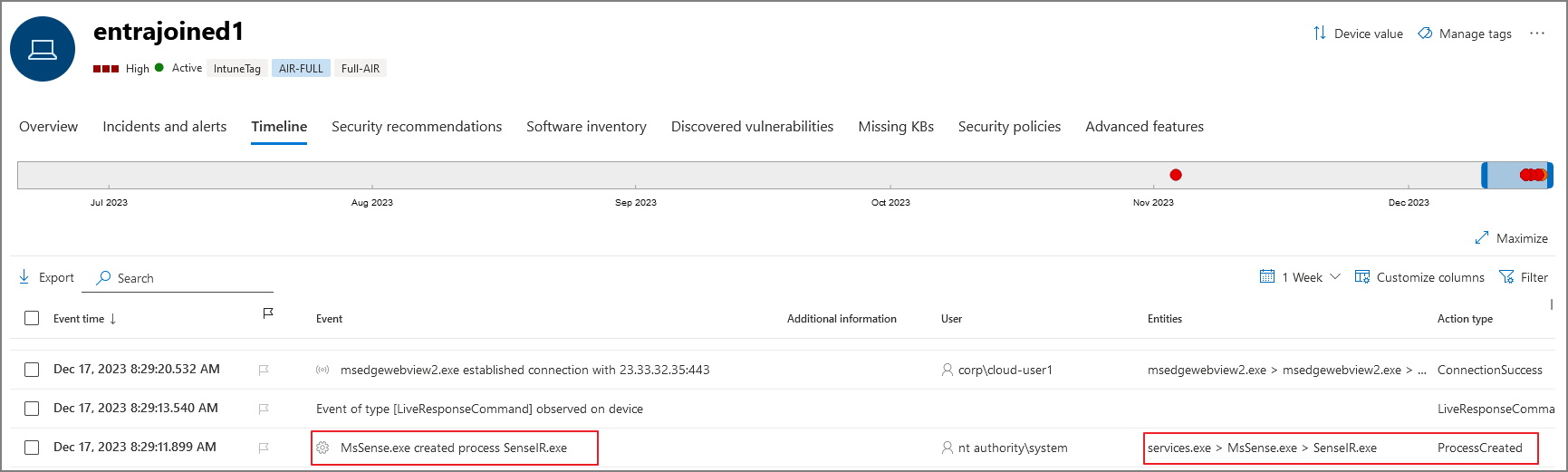Click the flag column header icon
The width and height of the screenshot is (1568, 472).
268,313
